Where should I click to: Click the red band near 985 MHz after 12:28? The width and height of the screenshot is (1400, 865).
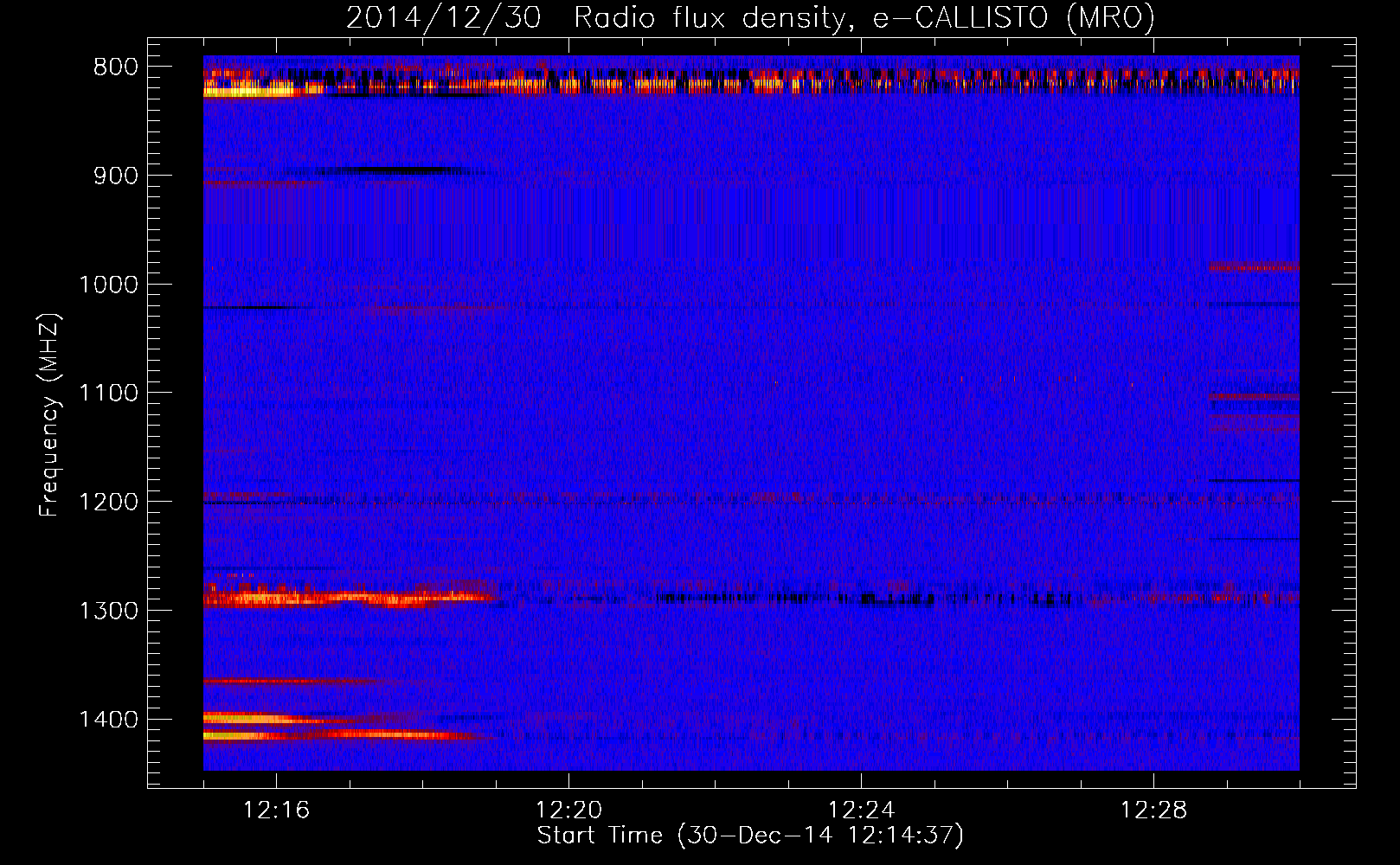1254,267
